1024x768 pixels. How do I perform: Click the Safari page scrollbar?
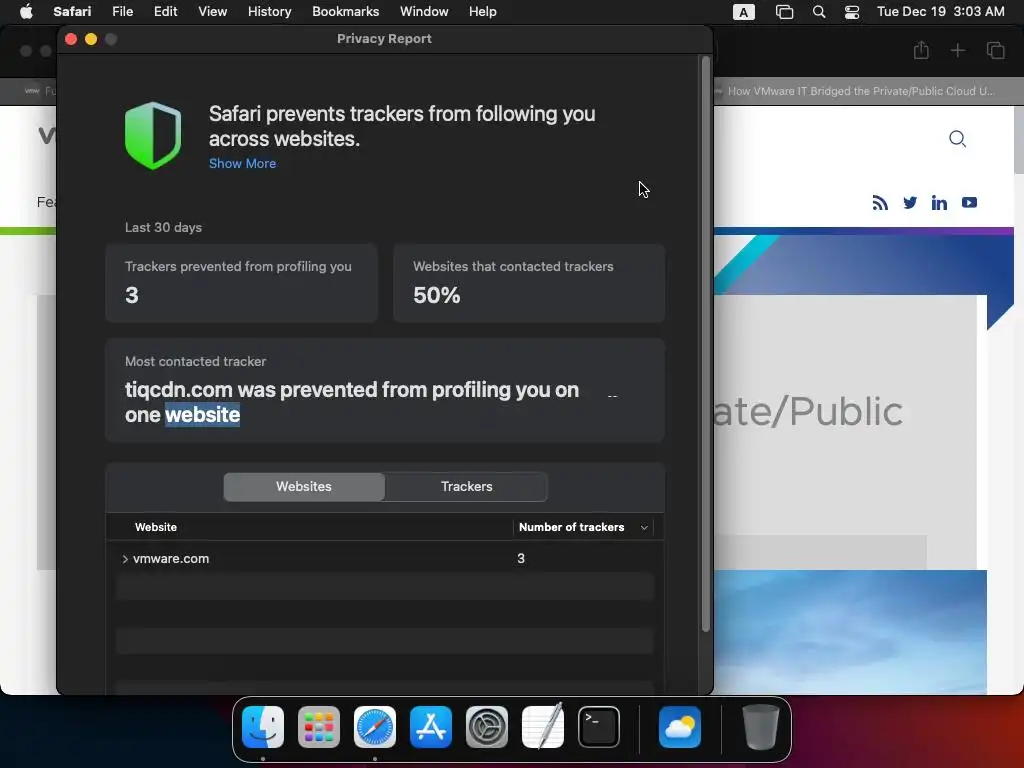click(x=1019, y=141)
